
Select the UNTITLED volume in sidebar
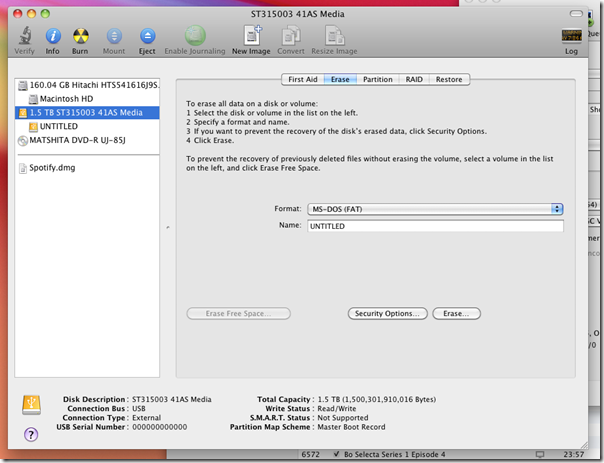pyautogui.click(x=87, y=127)
